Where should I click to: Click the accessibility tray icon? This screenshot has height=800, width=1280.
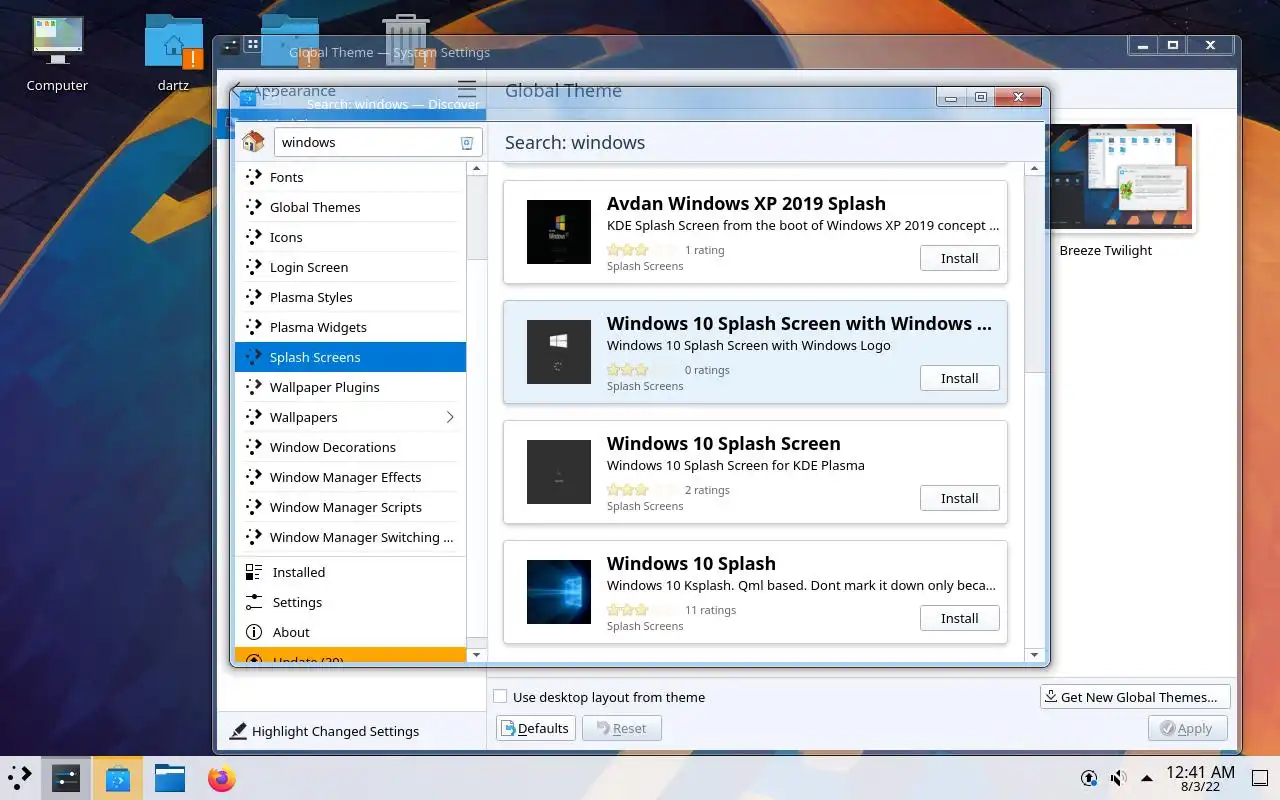pos(1089,777)
